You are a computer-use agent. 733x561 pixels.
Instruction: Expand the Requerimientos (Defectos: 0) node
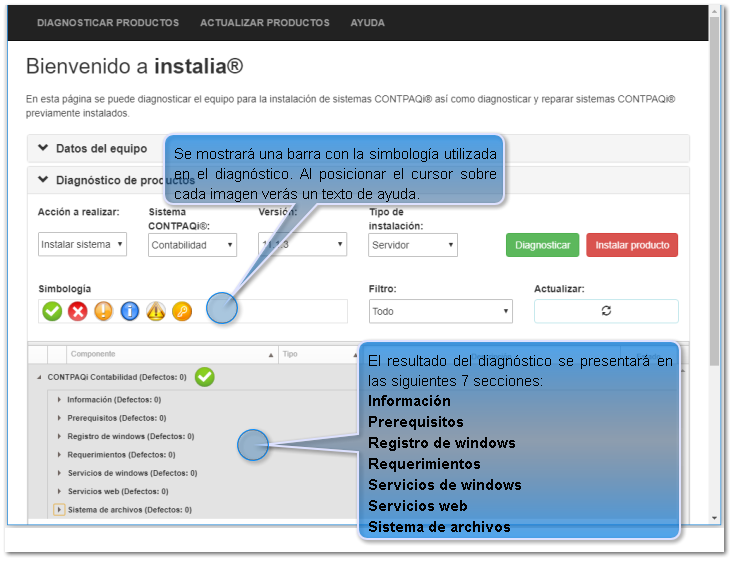pyautogui.click(x=59, y=454)
